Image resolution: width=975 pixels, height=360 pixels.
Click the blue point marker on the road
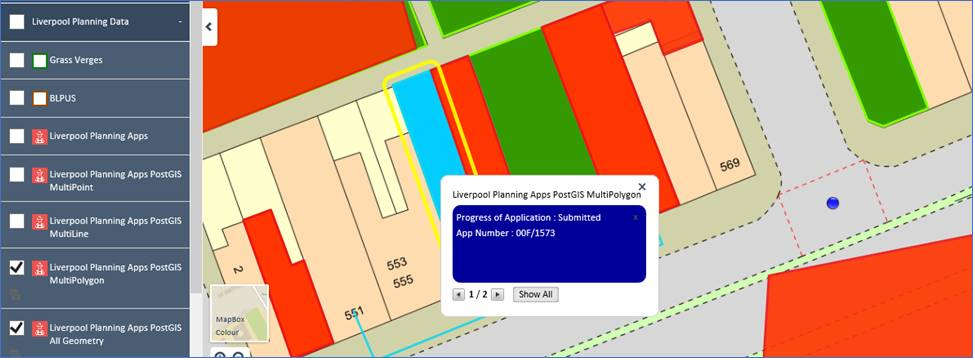coord(833,203)
